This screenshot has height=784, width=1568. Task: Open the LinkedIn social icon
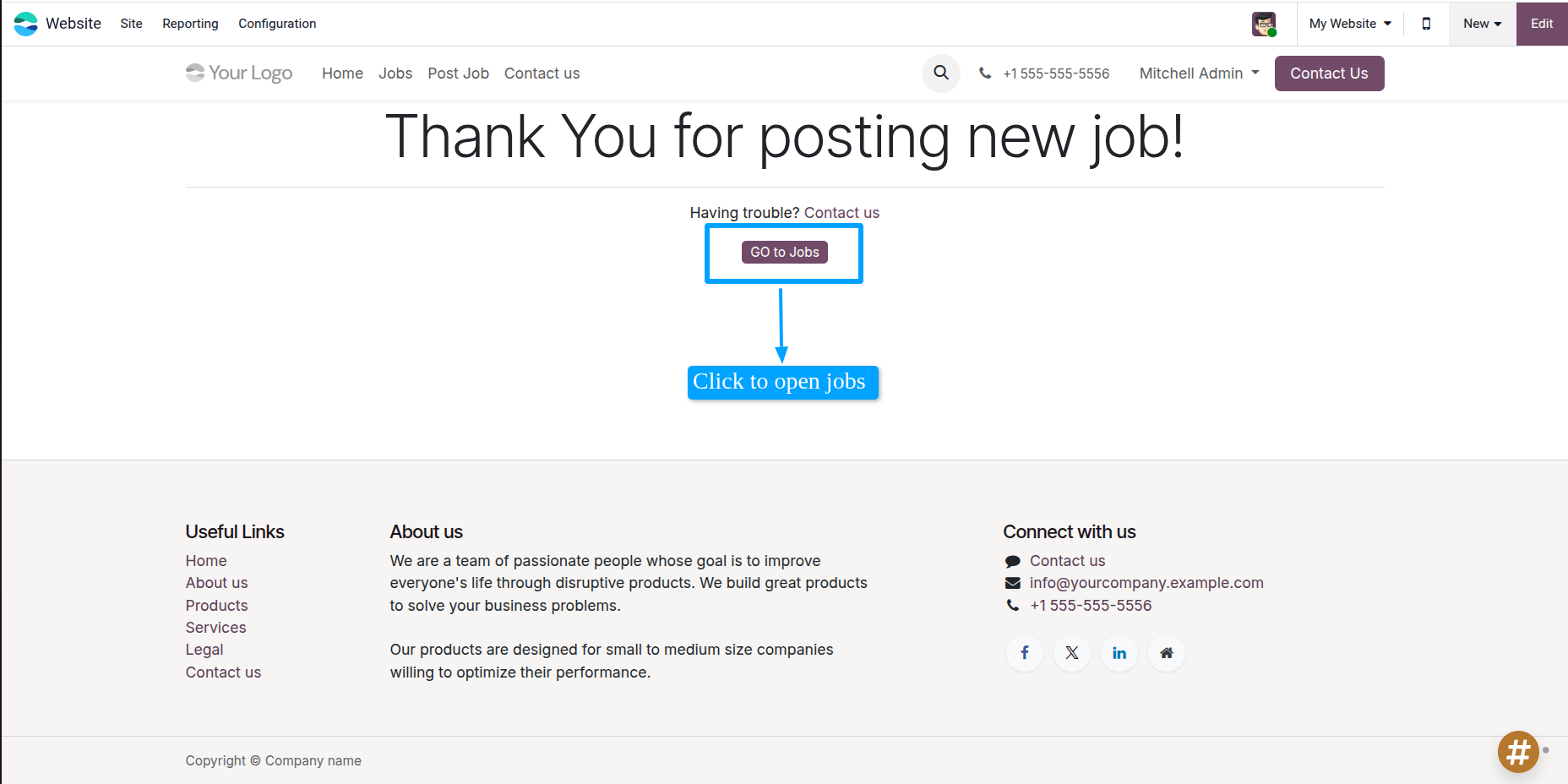coord(1119,653)
